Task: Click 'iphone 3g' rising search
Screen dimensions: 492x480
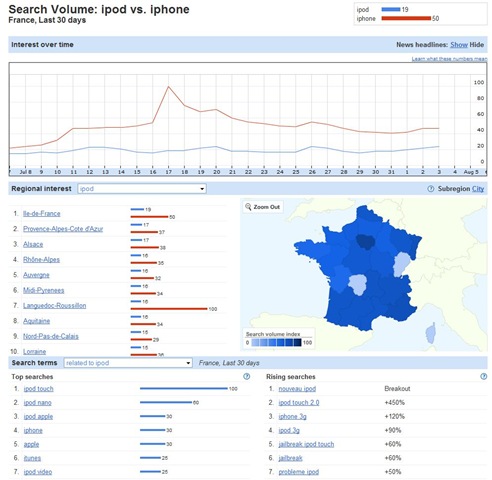Action: tap(293, 417)
